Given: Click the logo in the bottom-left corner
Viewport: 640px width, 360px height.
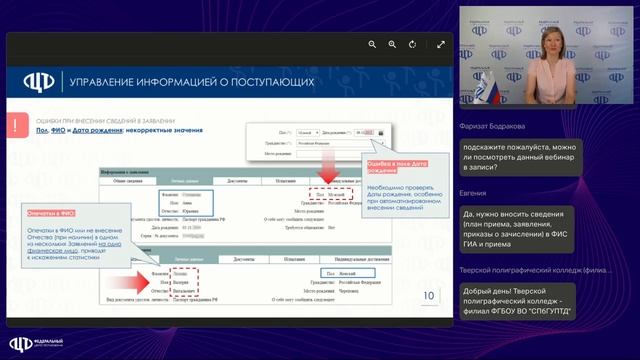Looking at the screenshot, I should (36, 344).
